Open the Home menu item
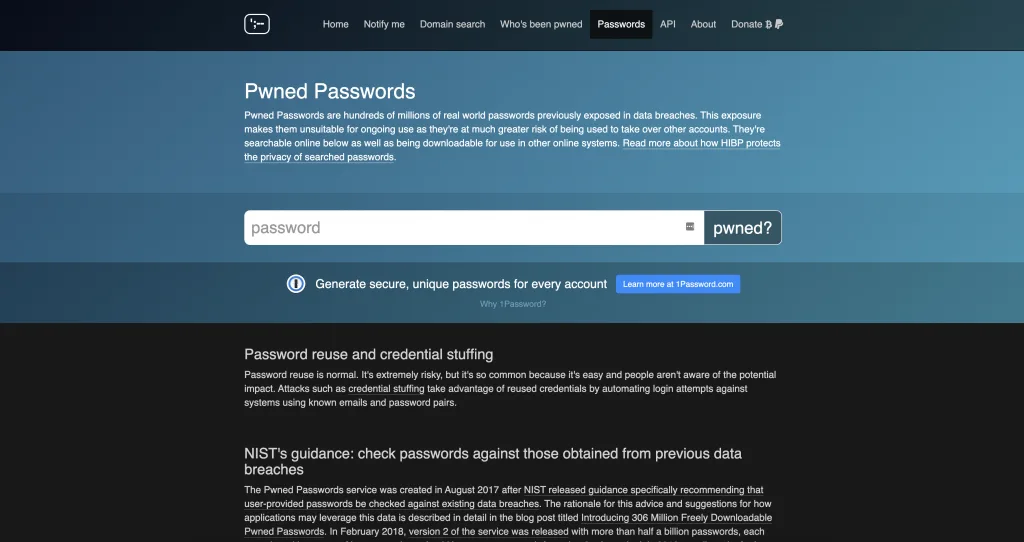The height and width of the screenshot is (542, 1024). pyautogui.click(x=335, y=24)
